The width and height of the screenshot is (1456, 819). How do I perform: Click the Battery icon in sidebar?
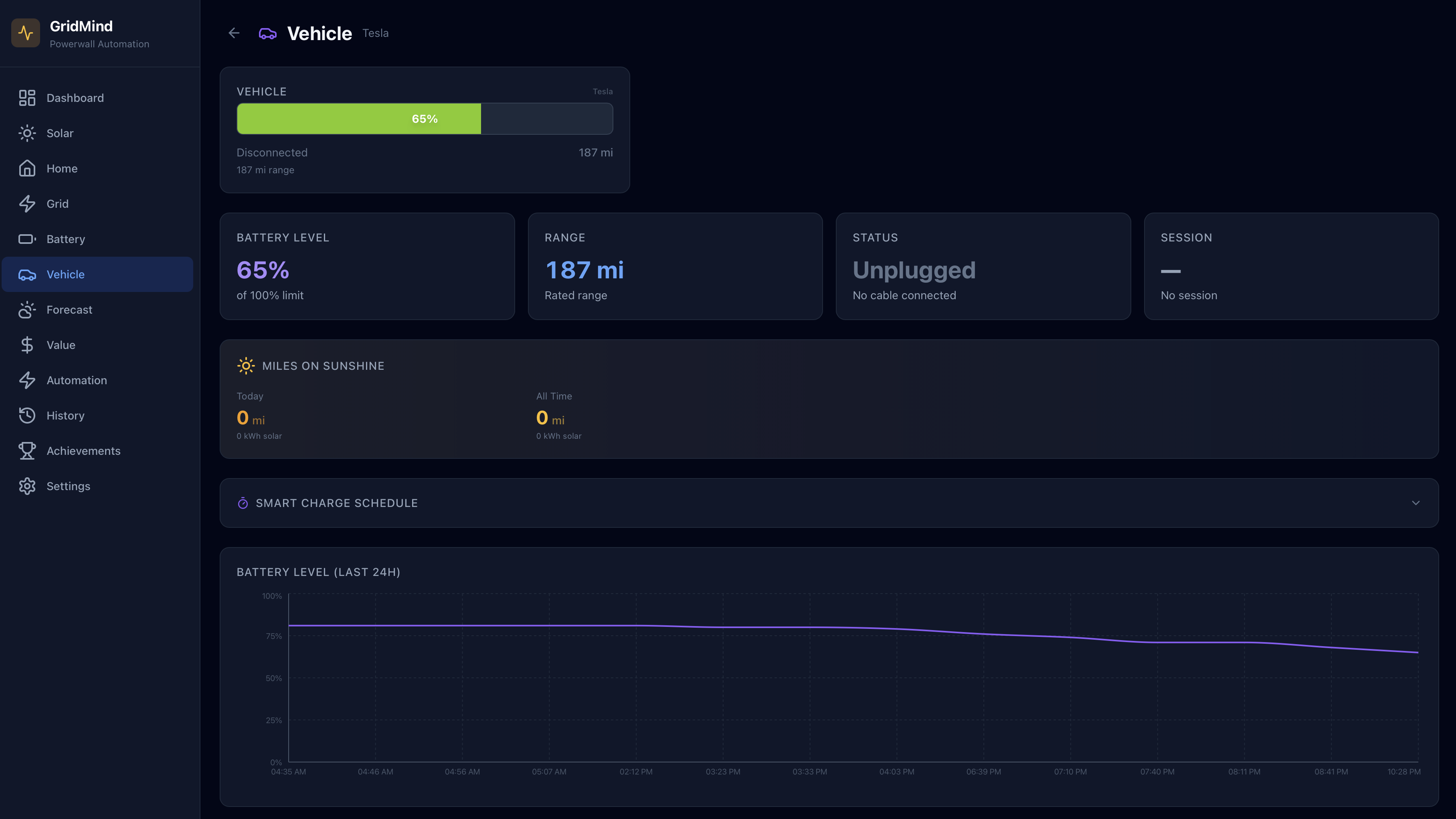26,239
